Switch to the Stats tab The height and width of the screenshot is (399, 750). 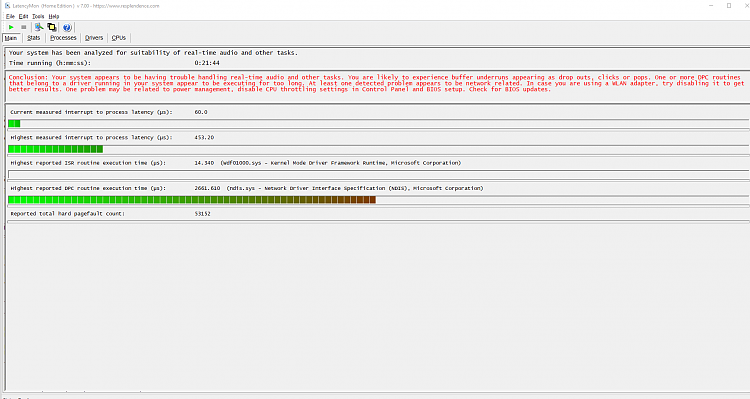[x=33, y=38]
